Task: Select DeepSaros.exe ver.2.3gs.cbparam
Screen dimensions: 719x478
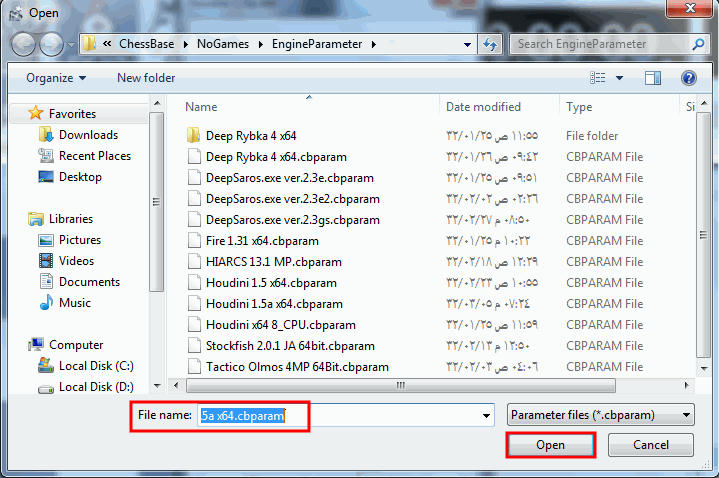Action: click(293, 220)
